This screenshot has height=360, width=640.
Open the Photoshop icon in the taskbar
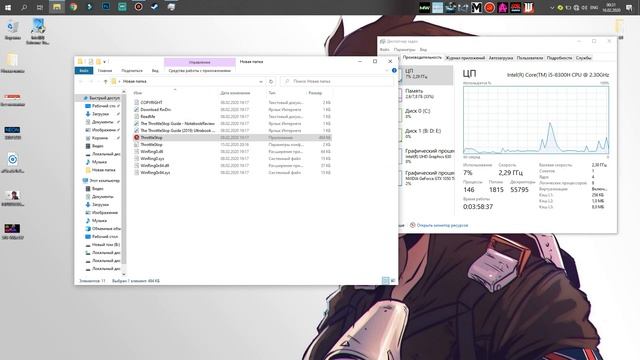pos(106,7)
